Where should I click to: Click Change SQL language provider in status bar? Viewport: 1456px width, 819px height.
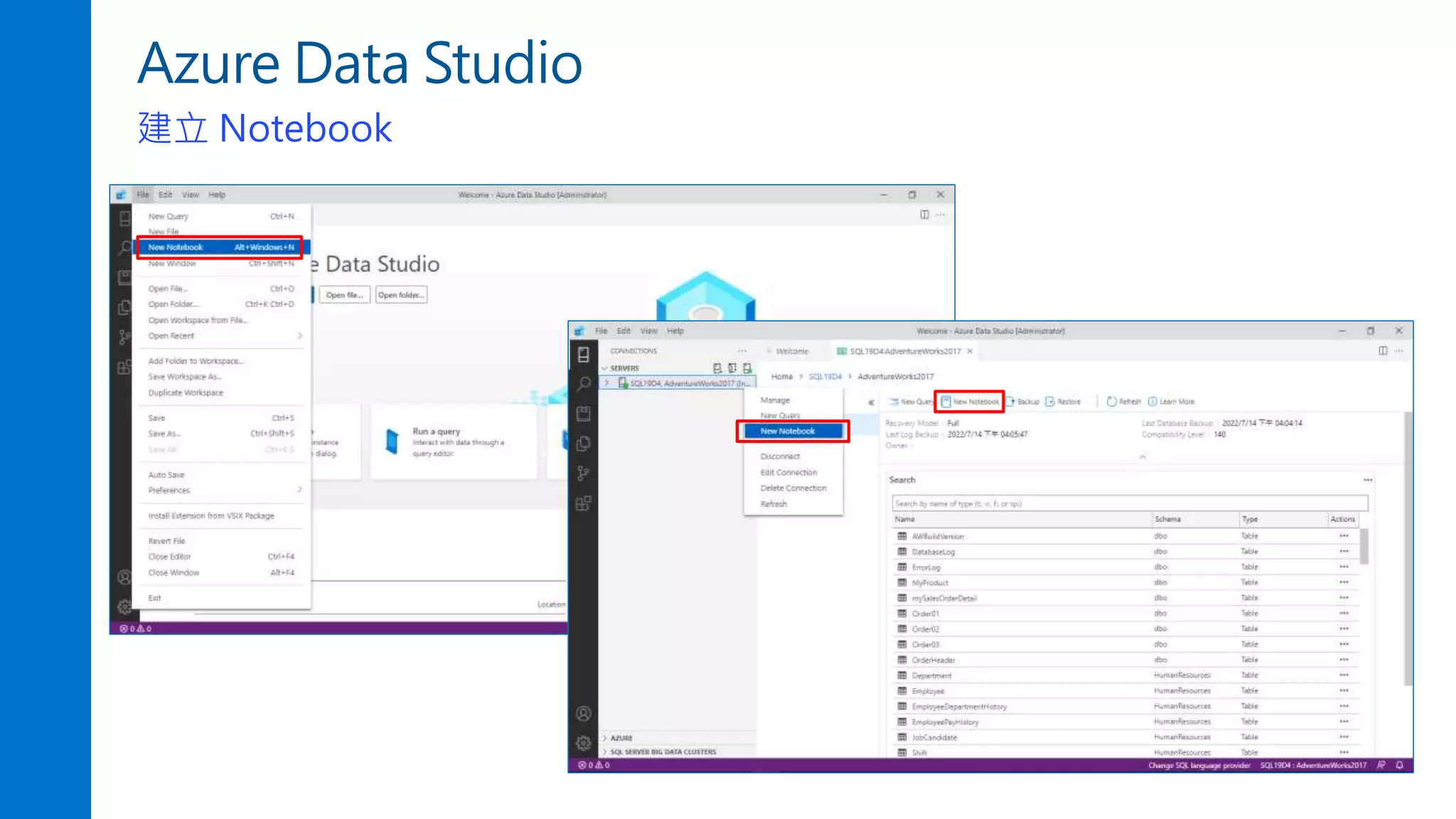[x=1199, y=766]
